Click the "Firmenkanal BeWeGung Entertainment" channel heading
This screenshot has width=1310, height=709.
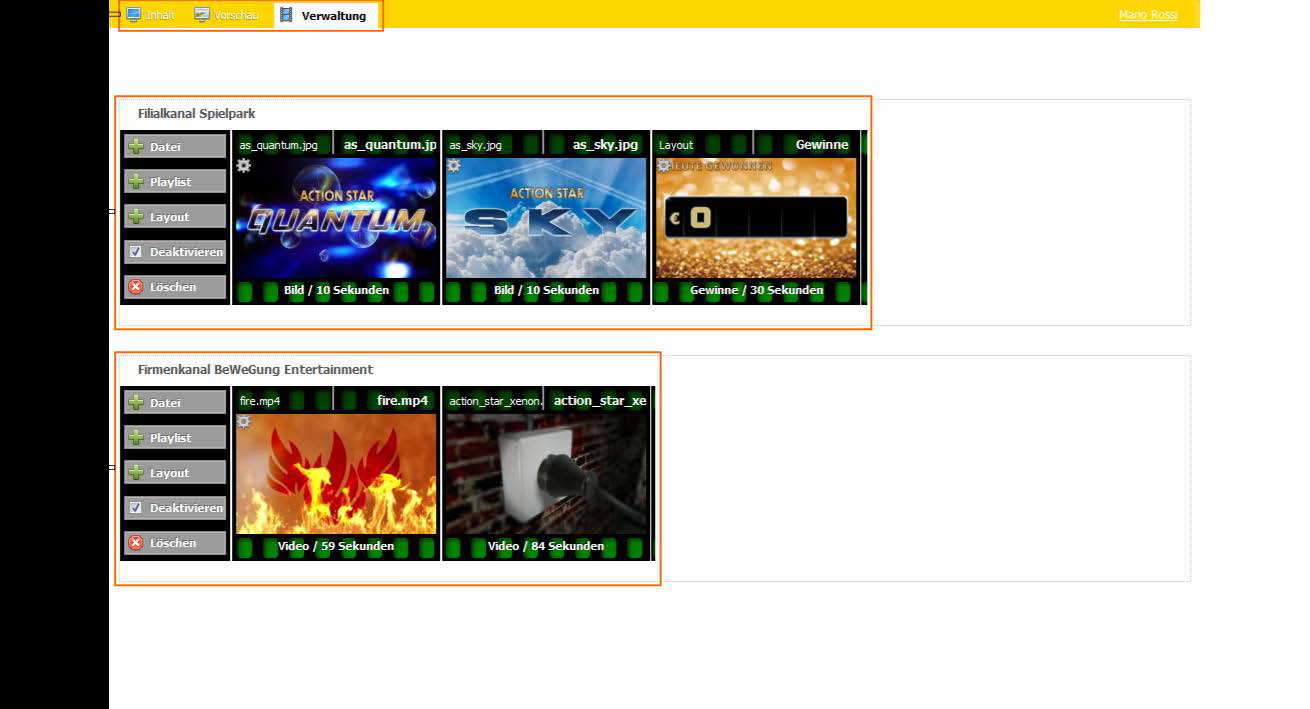tap(255, 370)
